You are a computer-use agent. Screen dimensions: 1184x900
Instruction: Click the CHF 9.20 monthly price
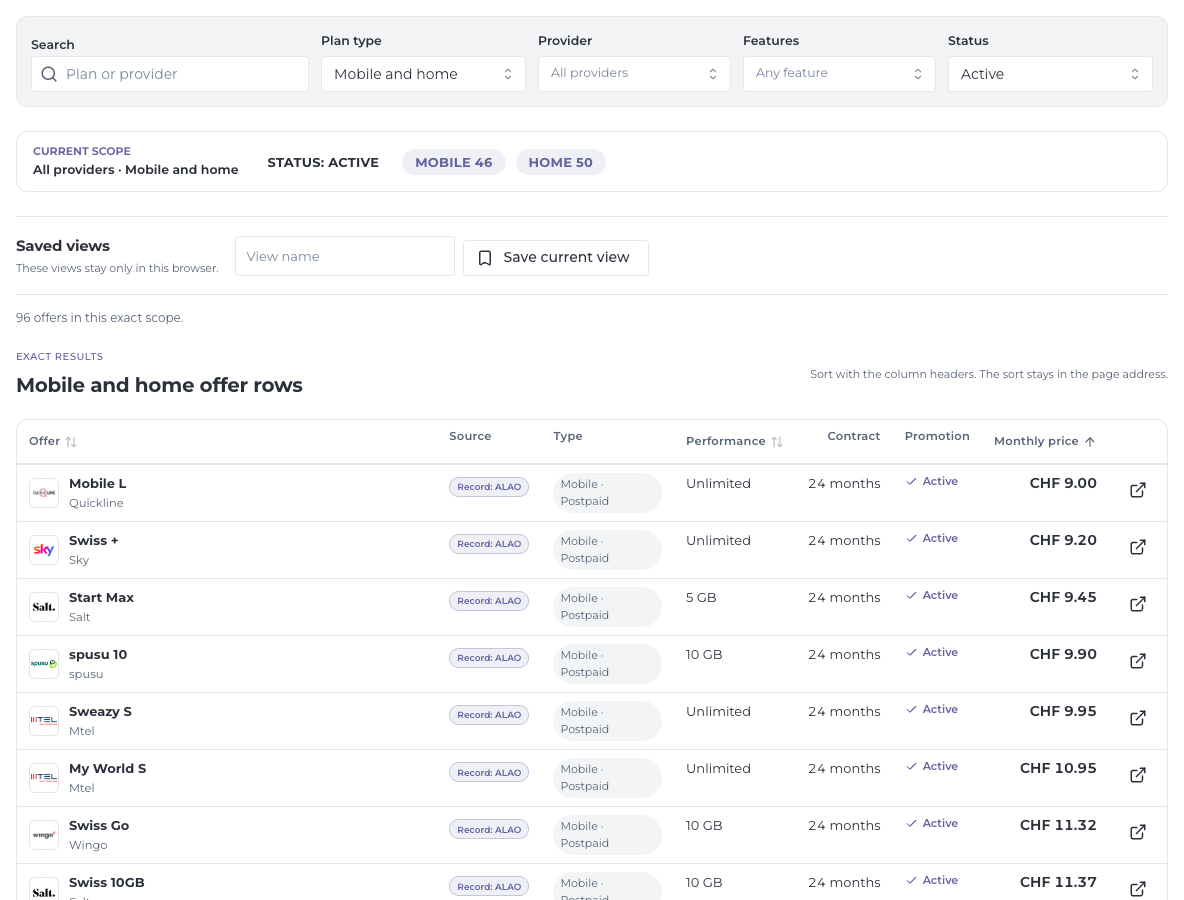(1062, 541)
